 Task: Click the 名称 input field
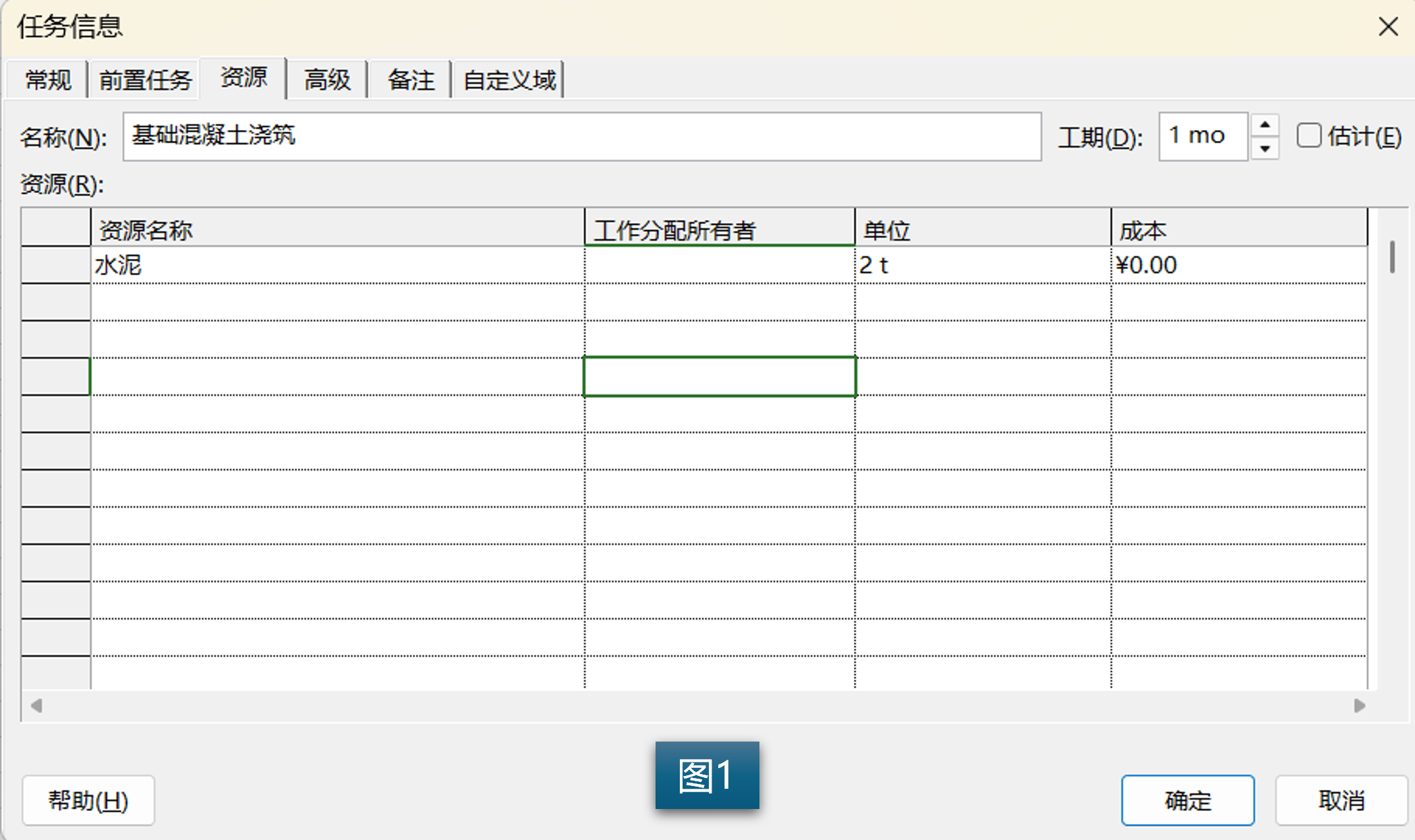pyautogui.click(x=582, y=136)
